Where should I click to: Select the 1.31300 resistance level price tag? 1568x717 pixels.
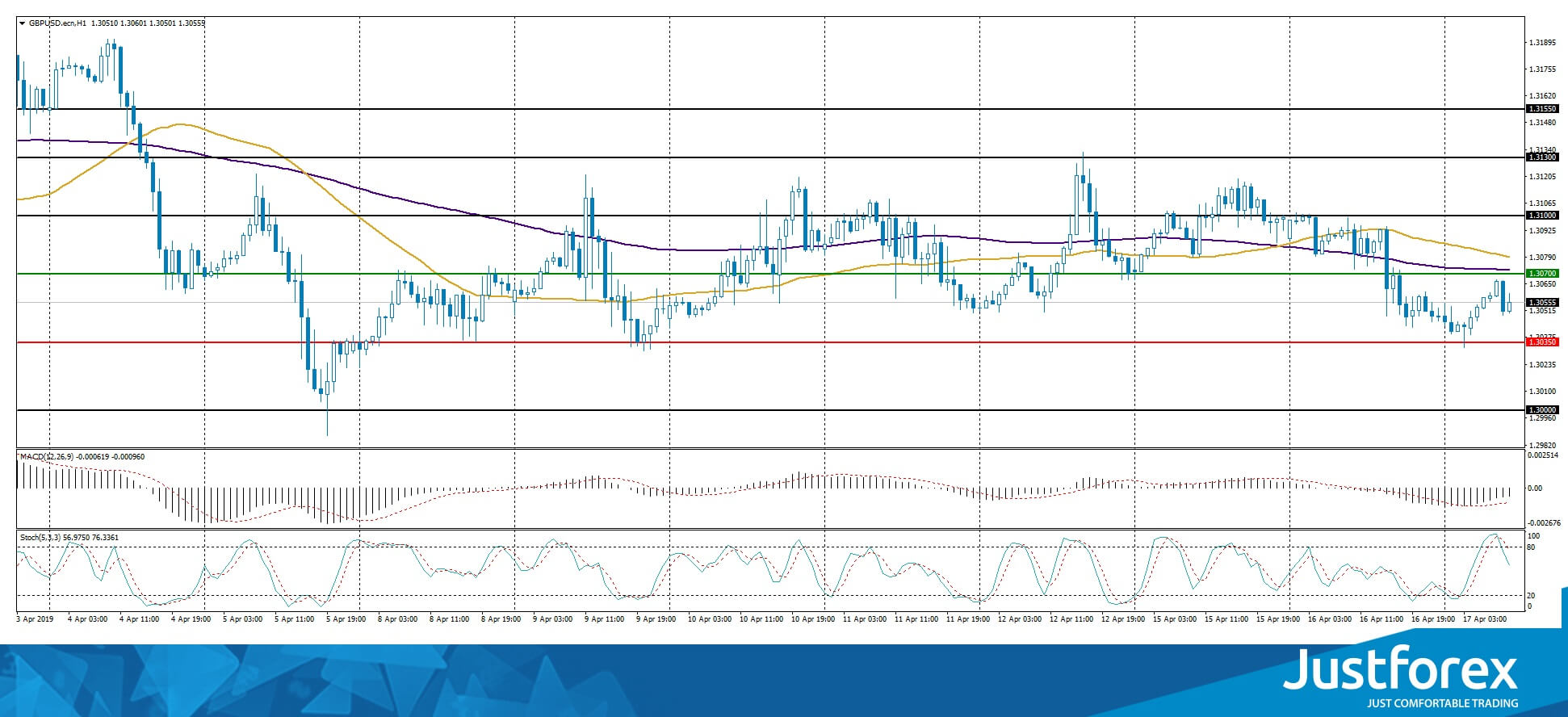1541,157
